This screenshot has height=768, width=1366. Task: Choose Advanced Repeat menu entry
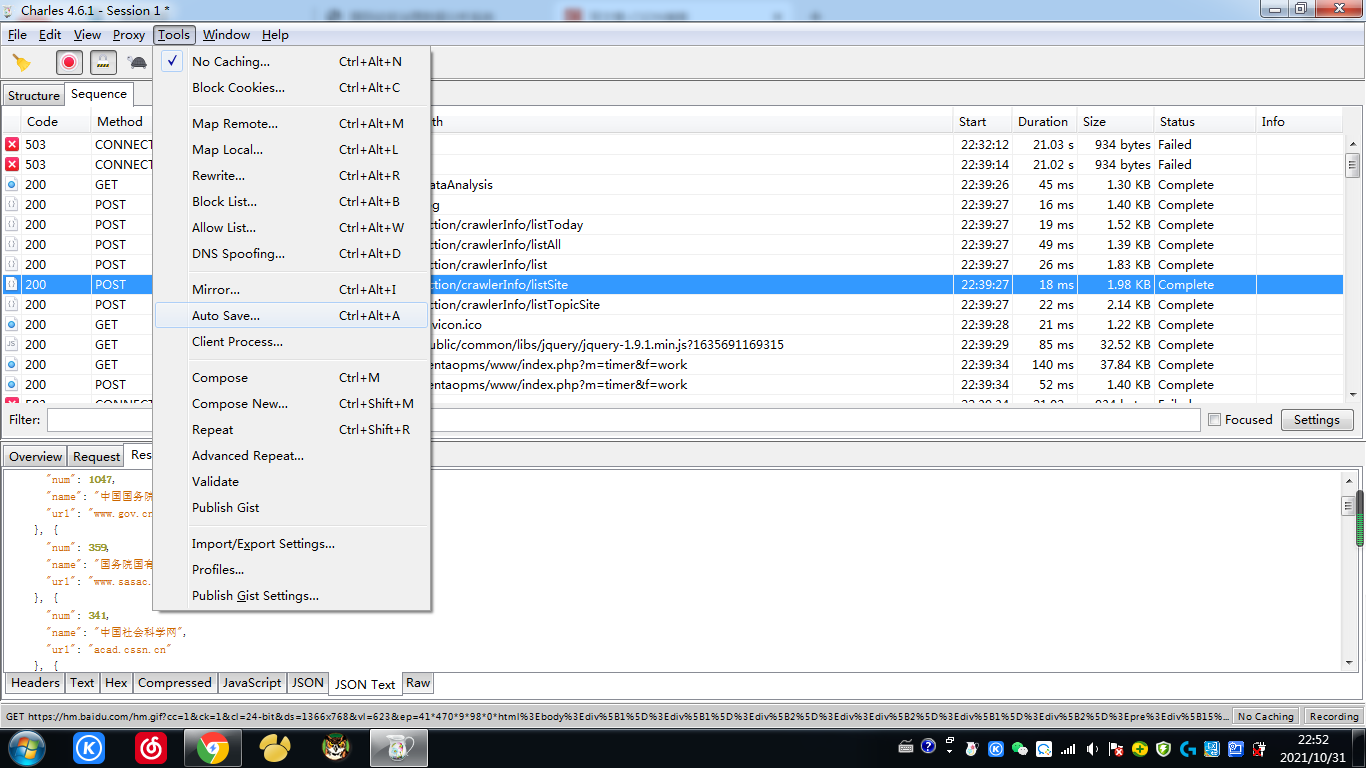point(292,456)
